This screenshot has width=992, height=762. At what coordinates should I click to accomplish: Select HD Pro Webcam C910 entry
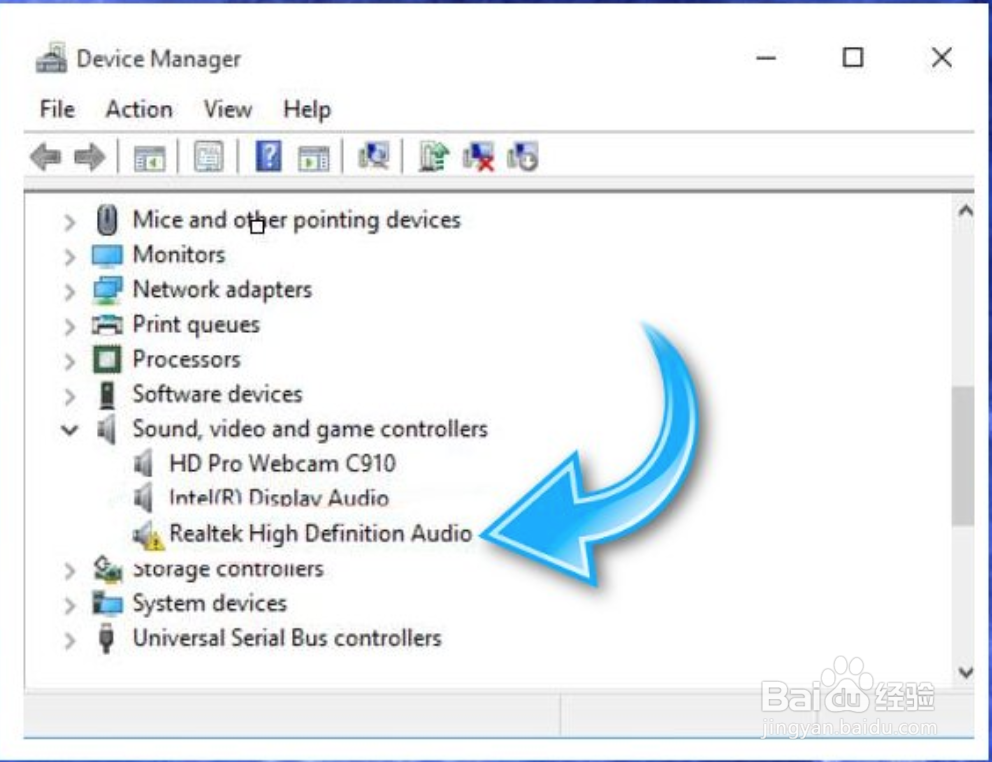click(282, 463)
